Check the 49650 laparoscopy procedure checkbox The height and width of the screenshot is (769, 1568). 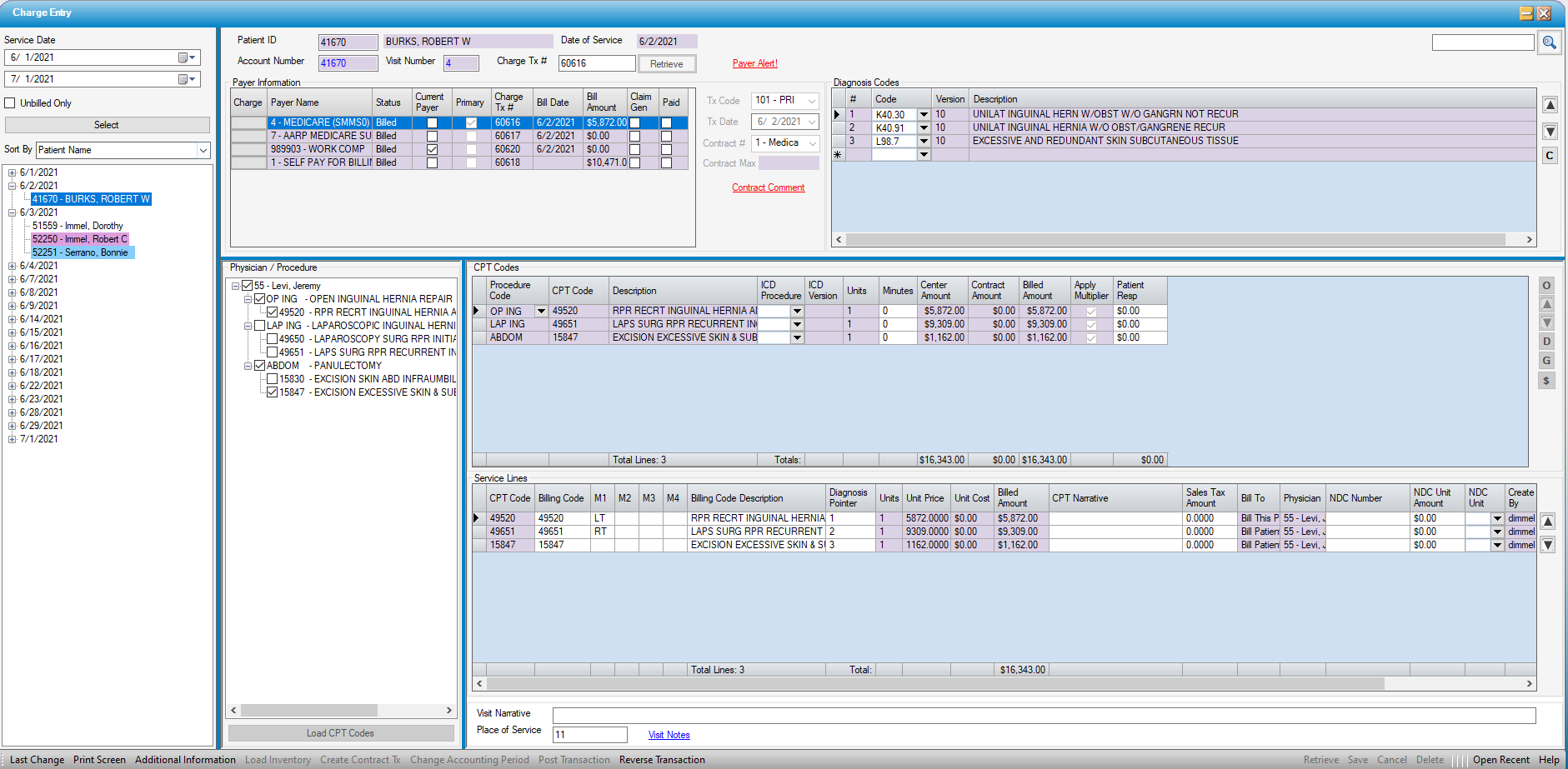pos(272,339)
